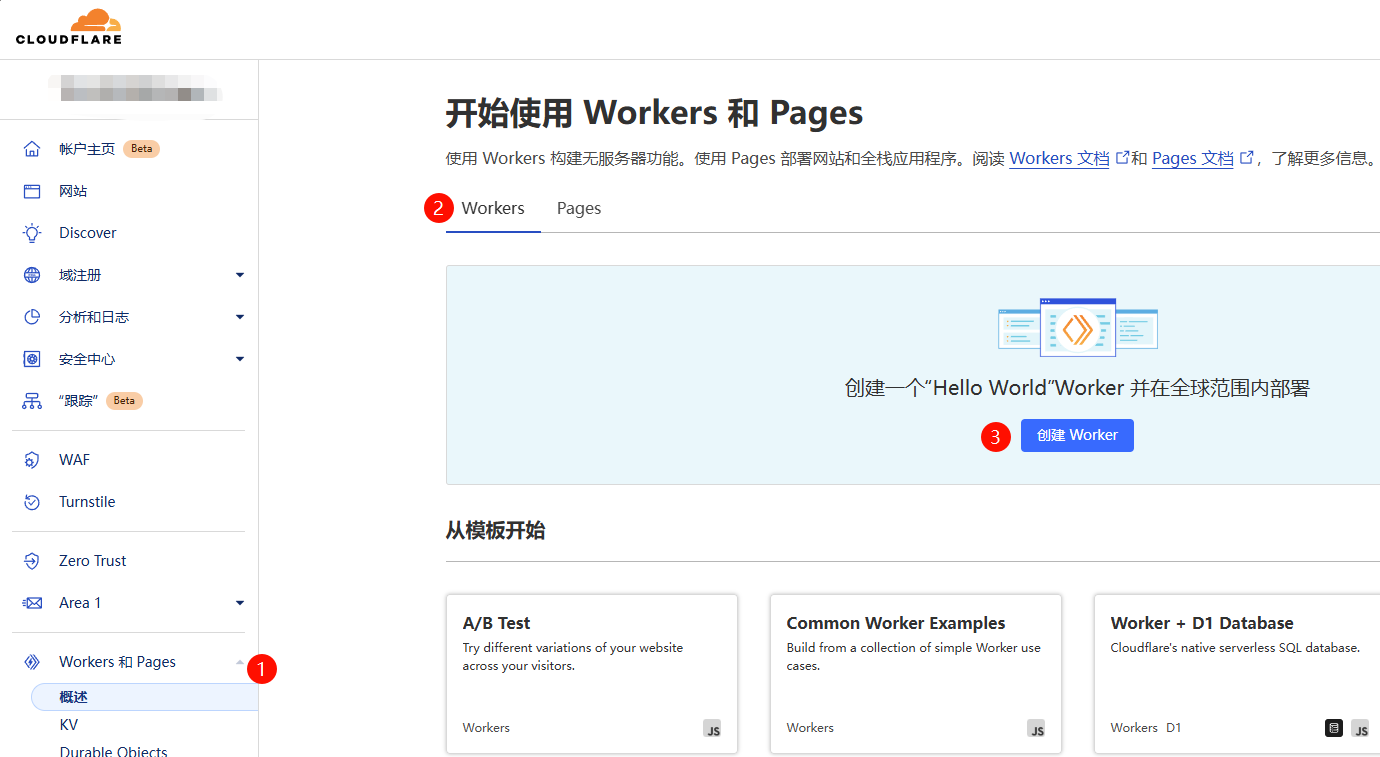Image resolution: width=1380 pixels, height=757 pixels.
Task: Expand the 安全中心 dropdown
Action: click(239, 358)
